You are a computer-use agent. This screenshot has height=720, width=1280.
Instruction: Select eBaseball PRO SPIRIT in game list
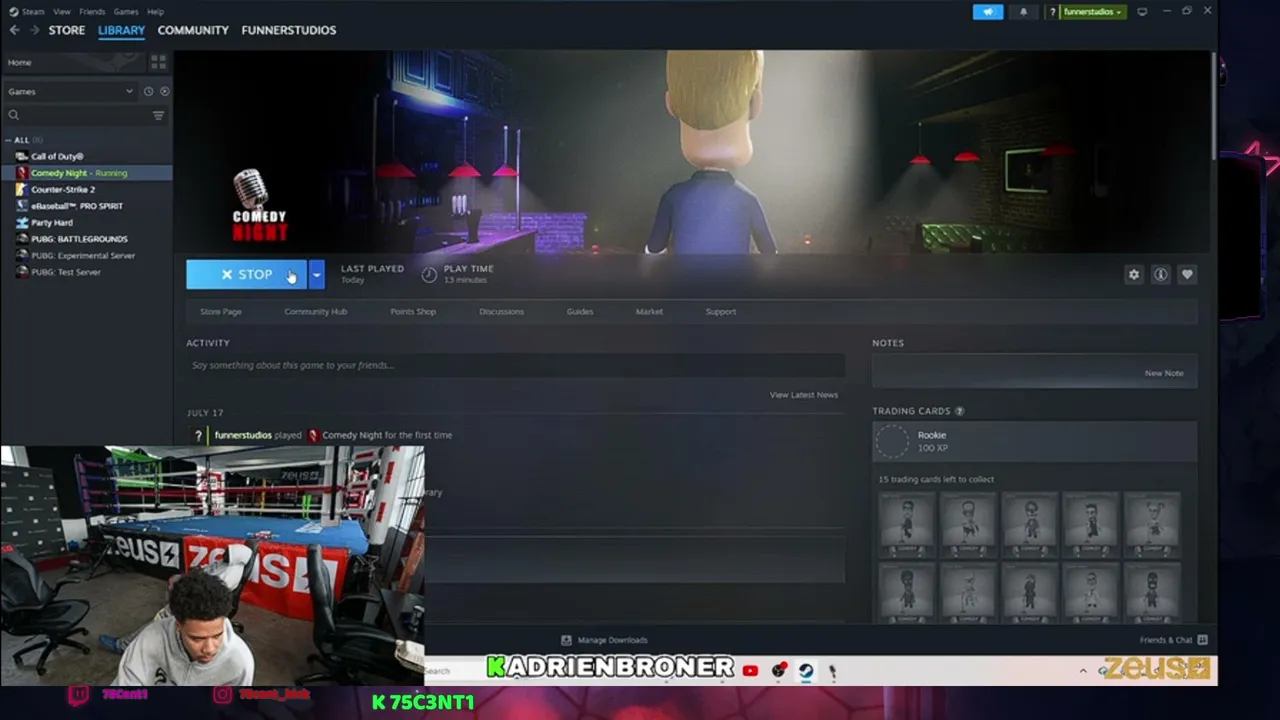pyautogui.click(x=77, y=206)
